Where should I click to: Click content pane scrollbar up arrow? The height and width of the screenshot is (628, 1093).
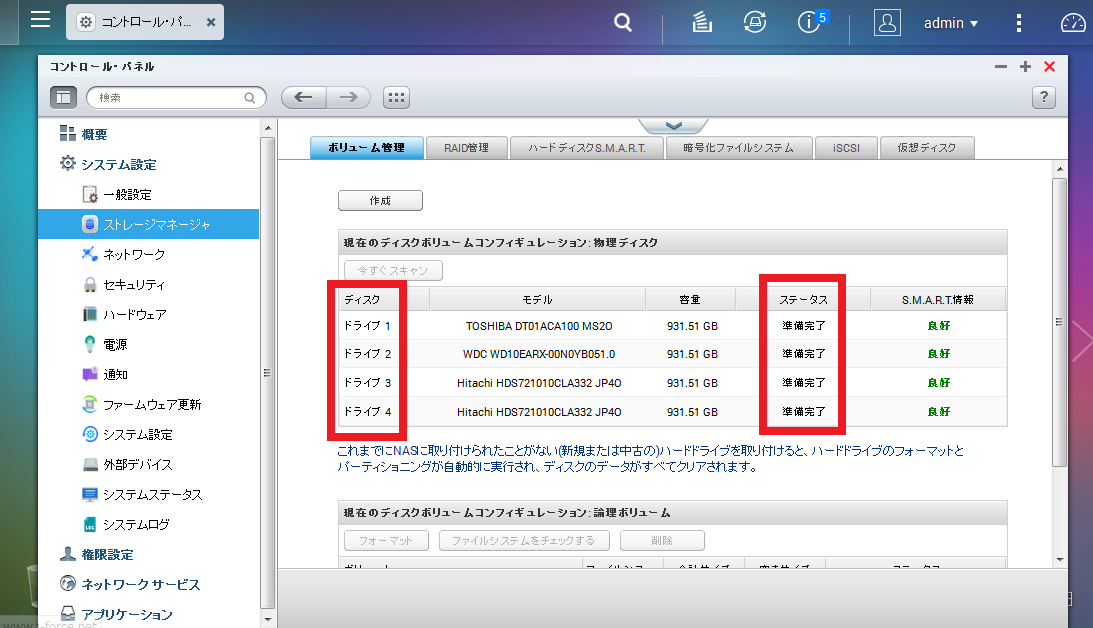tap(1060, 169)
